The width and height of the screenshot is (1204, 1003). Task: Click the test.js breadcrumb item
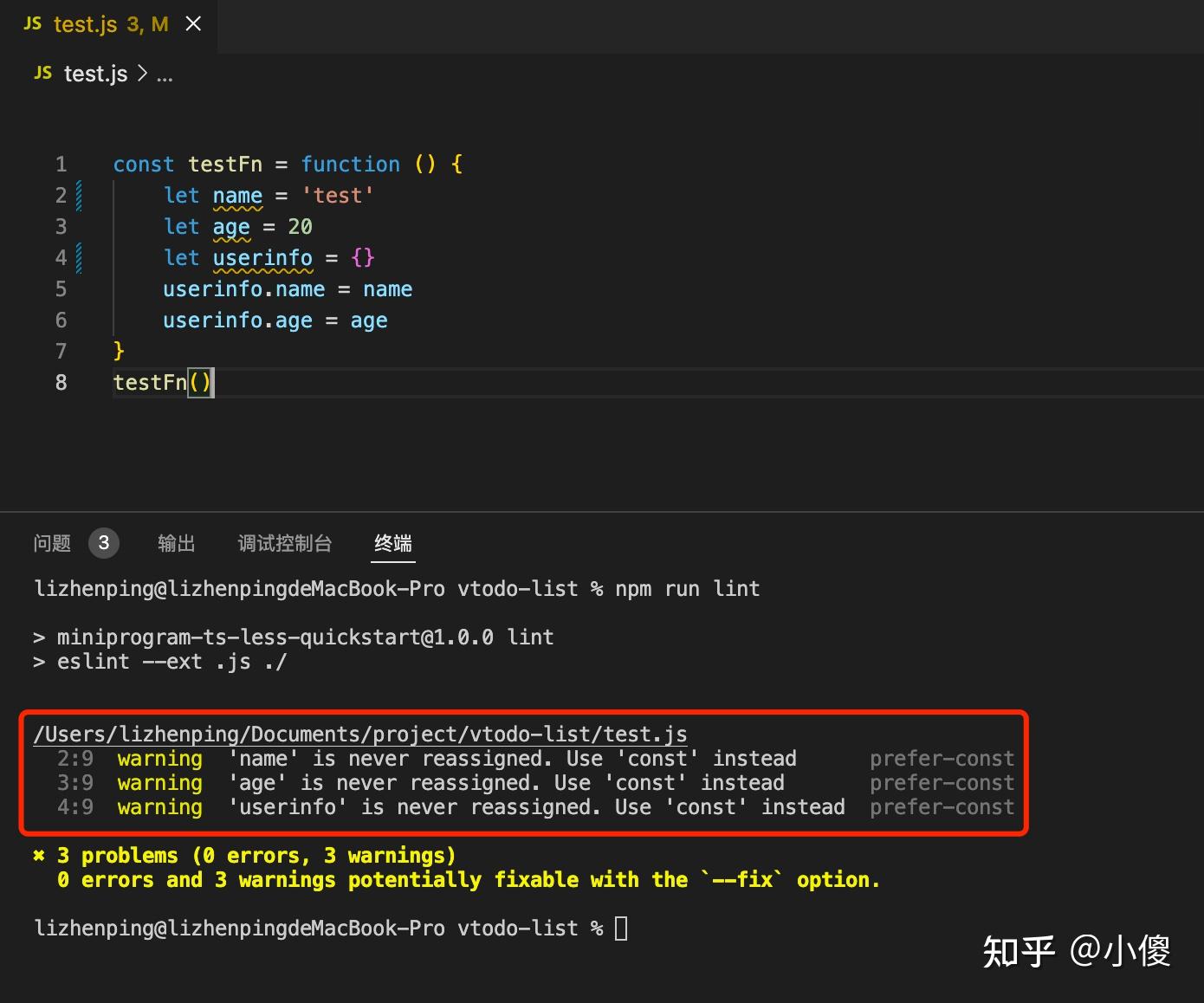pos(95,74)
